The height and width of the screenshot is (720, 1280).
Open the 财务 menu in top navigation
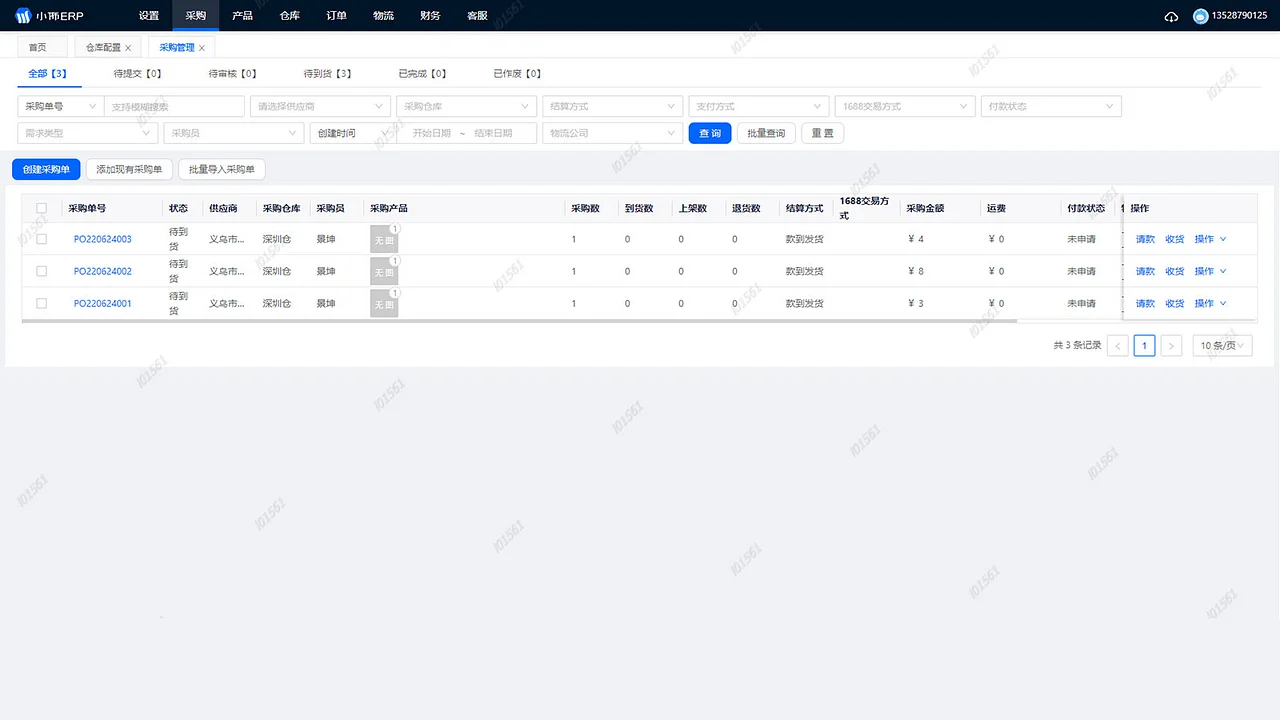pyautogui.click(x=430, y=15)
